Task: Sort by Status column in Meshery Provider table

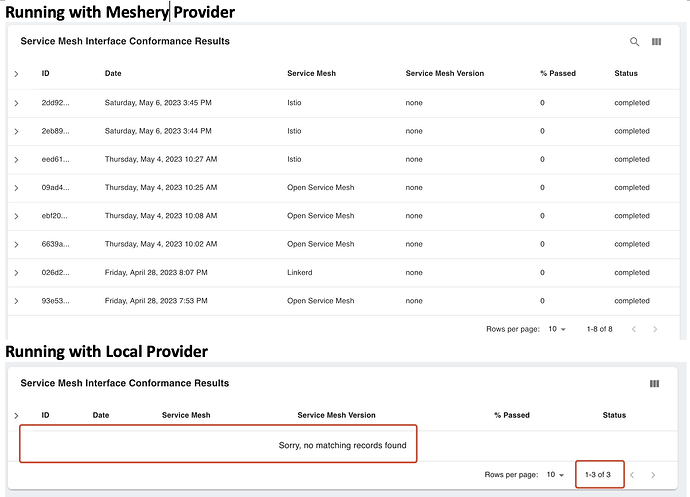Action: pos(626,73)
